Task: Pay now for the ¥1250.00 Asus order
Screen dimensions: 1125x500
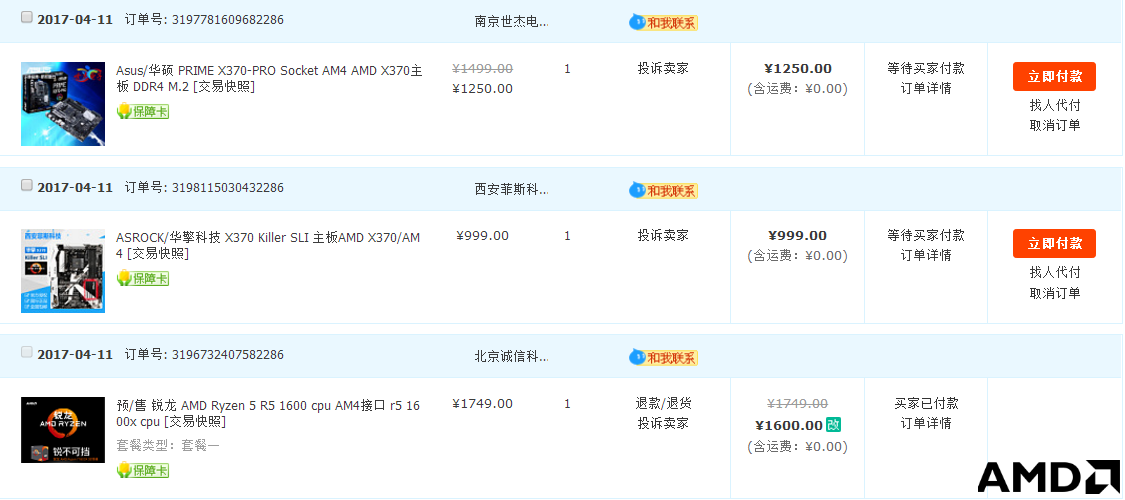Action: click(x=1055, y=77)
